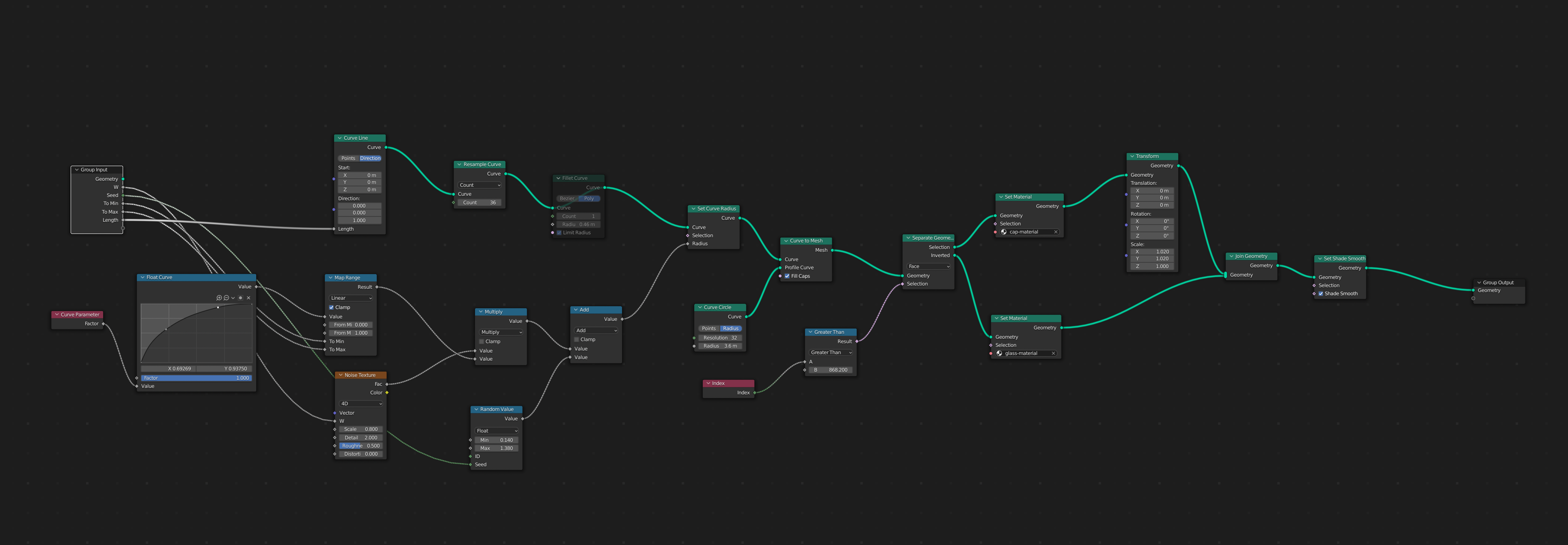Uncheck Fill Caps on the Curve to Mesh node
Image resolution: width=1568 pixels, height=545 pixels.
point(787,276)
